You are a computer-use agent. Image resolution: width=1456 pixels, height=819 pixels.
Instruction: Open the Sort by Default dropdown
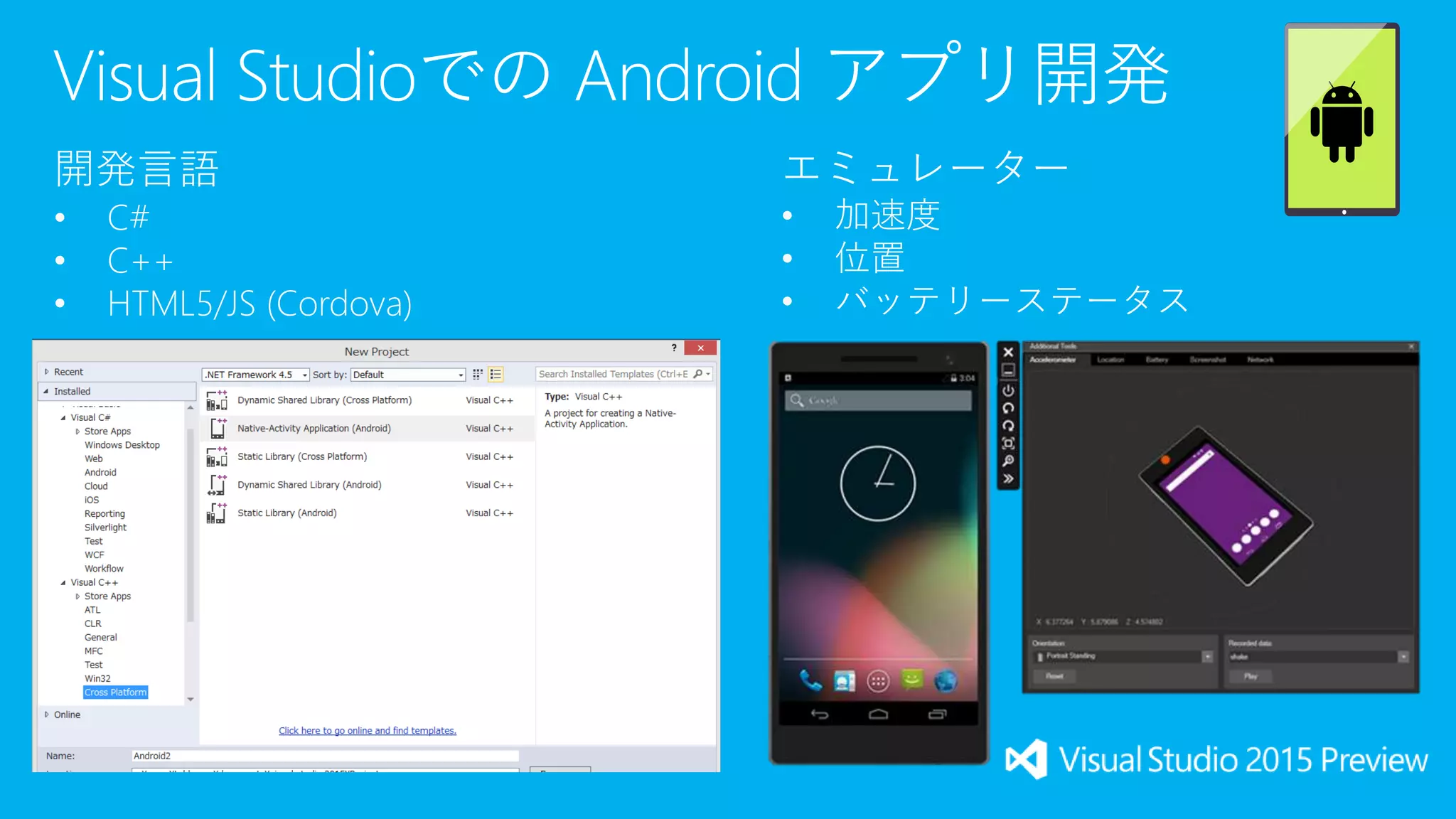(409, 375)
